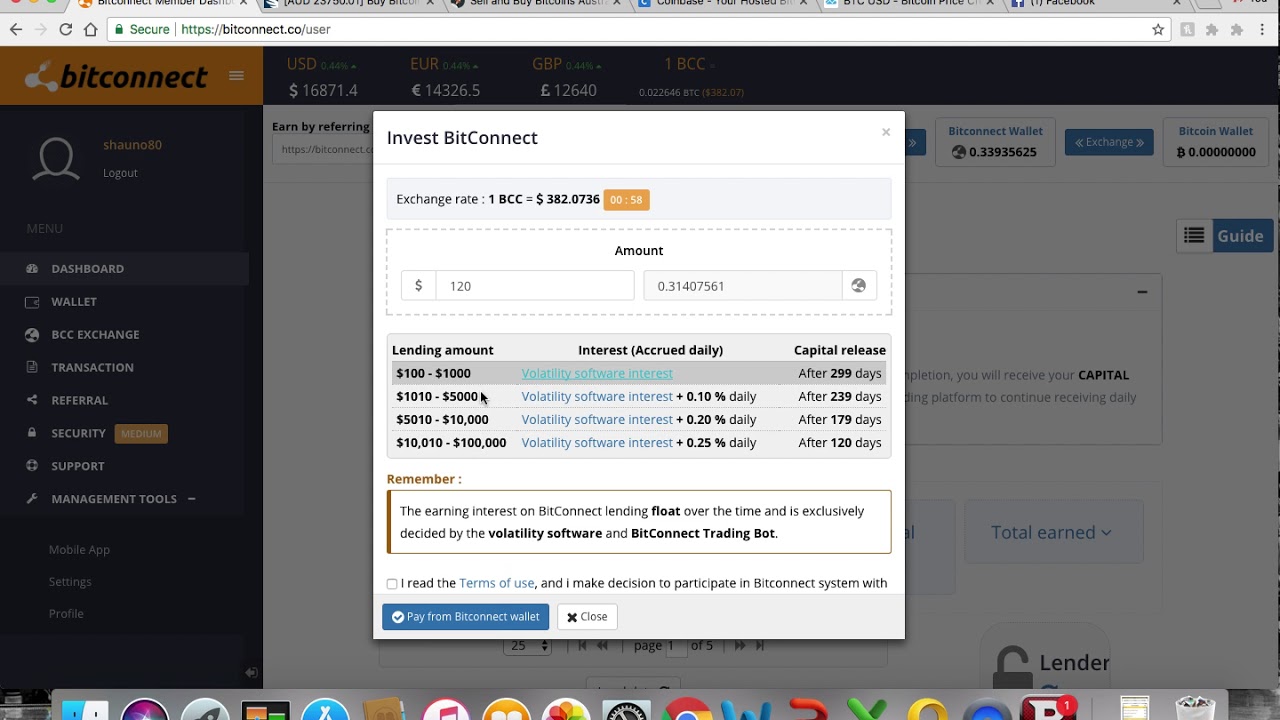Image resolution: width=1280 pixels, height=720 pixels.
Task: Click Volatility software interest in $10,010 - $100,000 row
Action: 597,442
